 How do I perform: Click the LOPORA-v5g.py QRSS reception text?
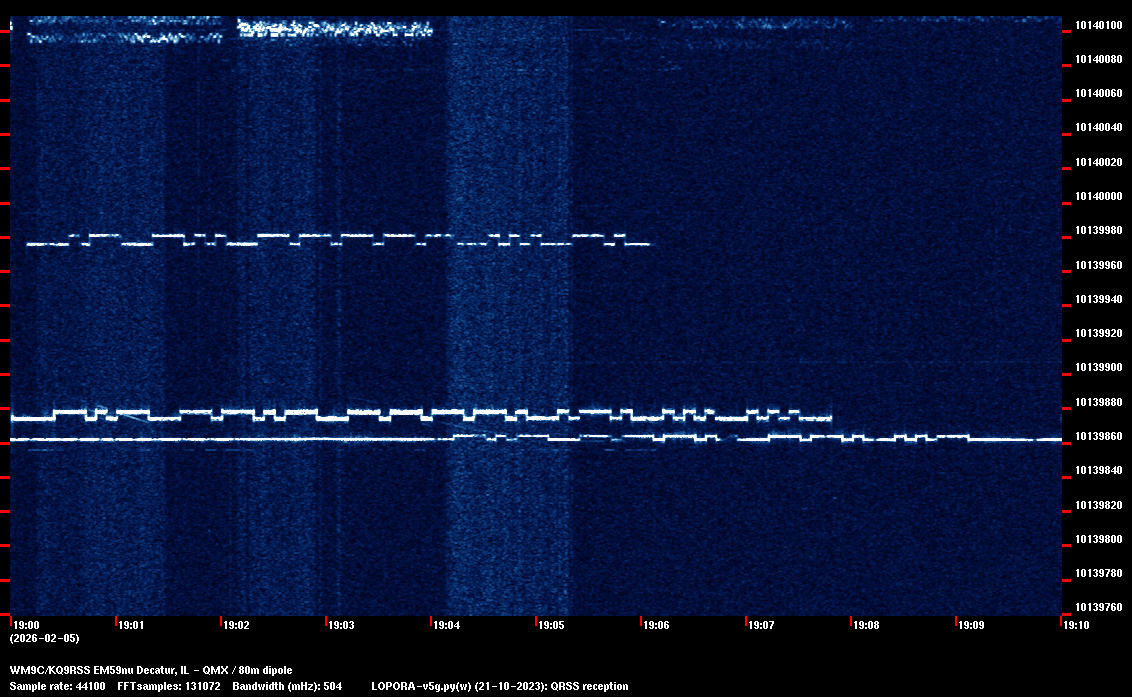click(x=500, y=686)
